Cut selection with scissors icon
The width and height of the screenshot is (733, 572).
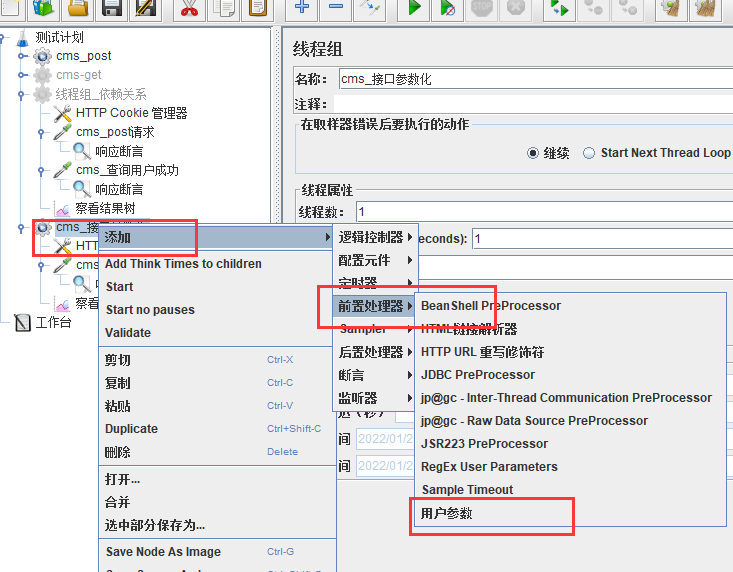(x=189, y=8)
